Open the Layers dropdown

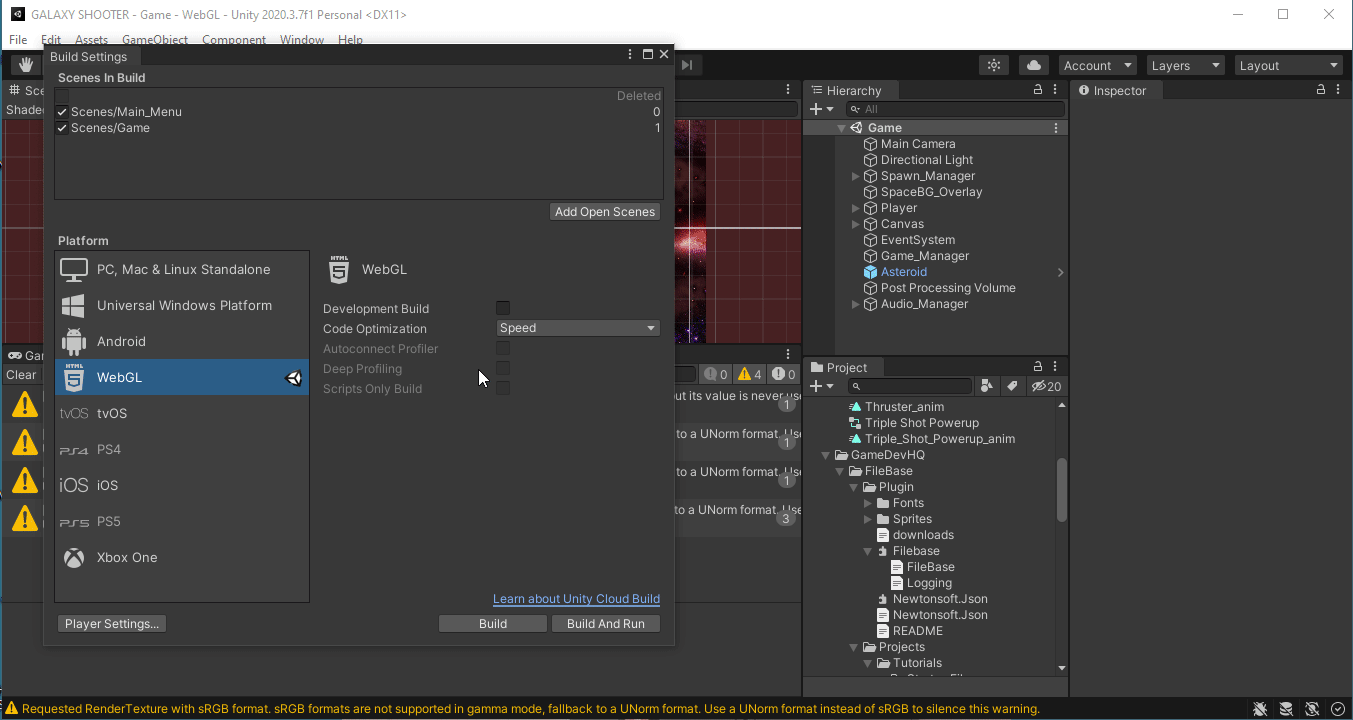pyautogui.click(x=1186, y=65)
